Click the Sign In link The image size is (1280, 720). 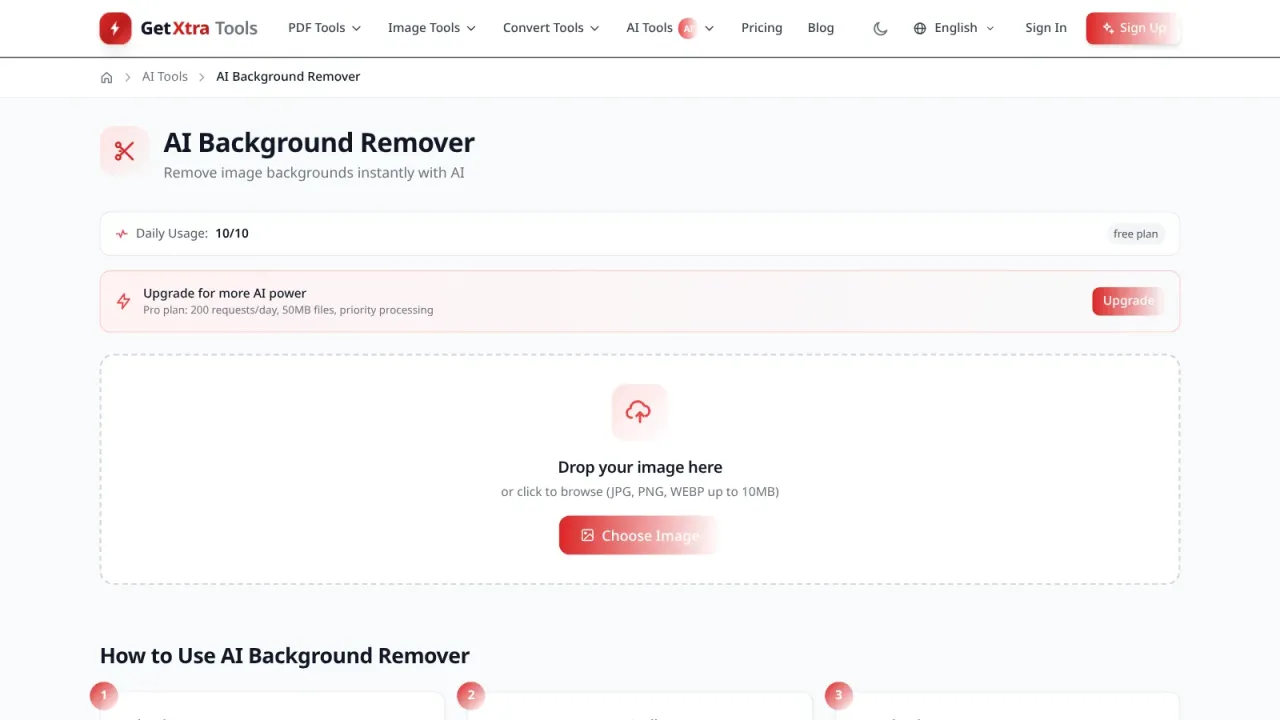[1046, 28]
